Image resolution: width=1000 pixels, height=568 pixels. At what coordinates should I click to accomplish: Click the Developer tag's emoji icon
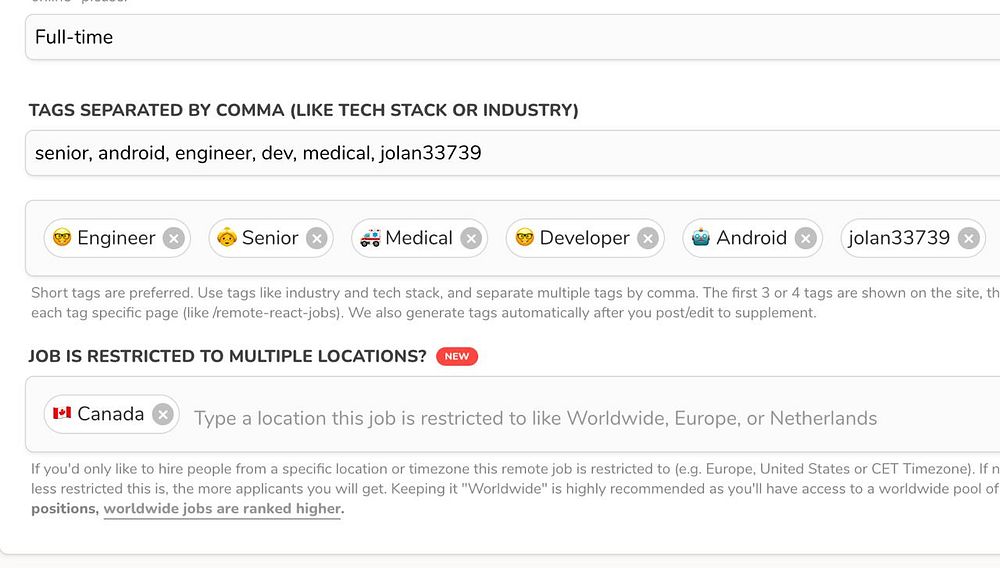(524, 238)
